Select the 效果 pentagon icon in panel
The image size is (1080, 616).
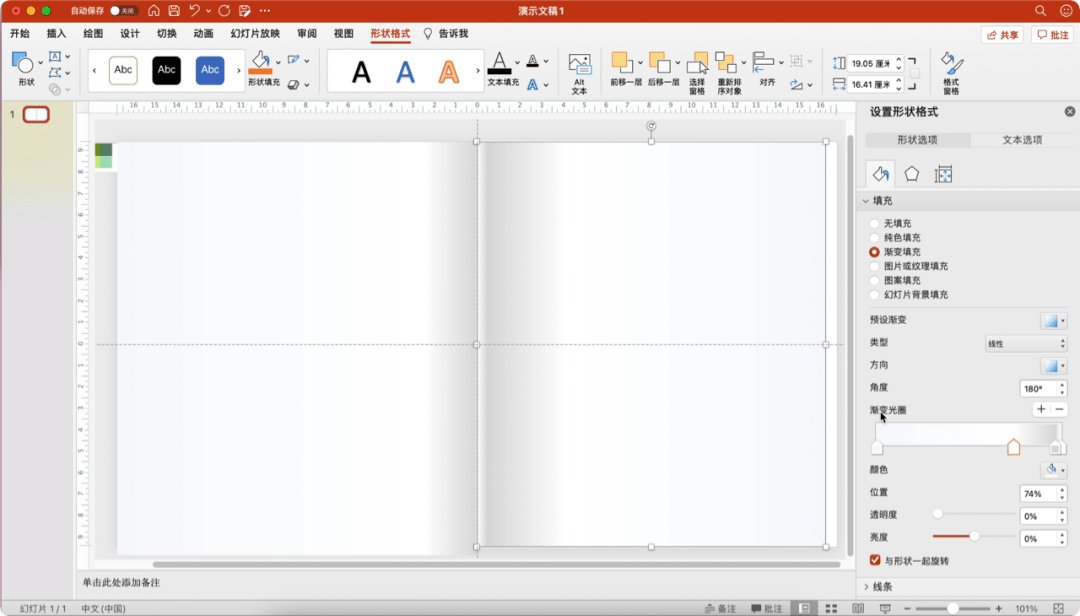912,174
